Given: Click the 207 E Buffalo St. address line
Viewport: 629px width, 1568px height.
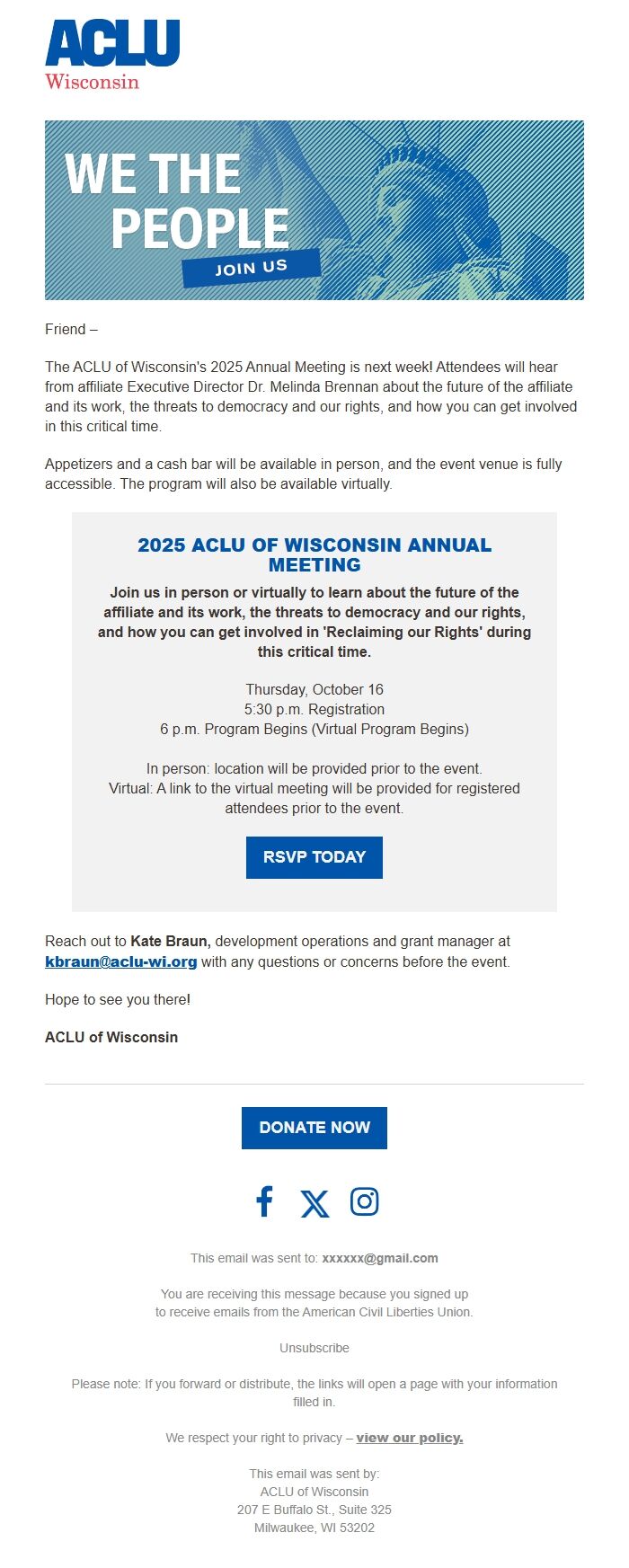Looking at the screenshot, I should [314, 1510].
